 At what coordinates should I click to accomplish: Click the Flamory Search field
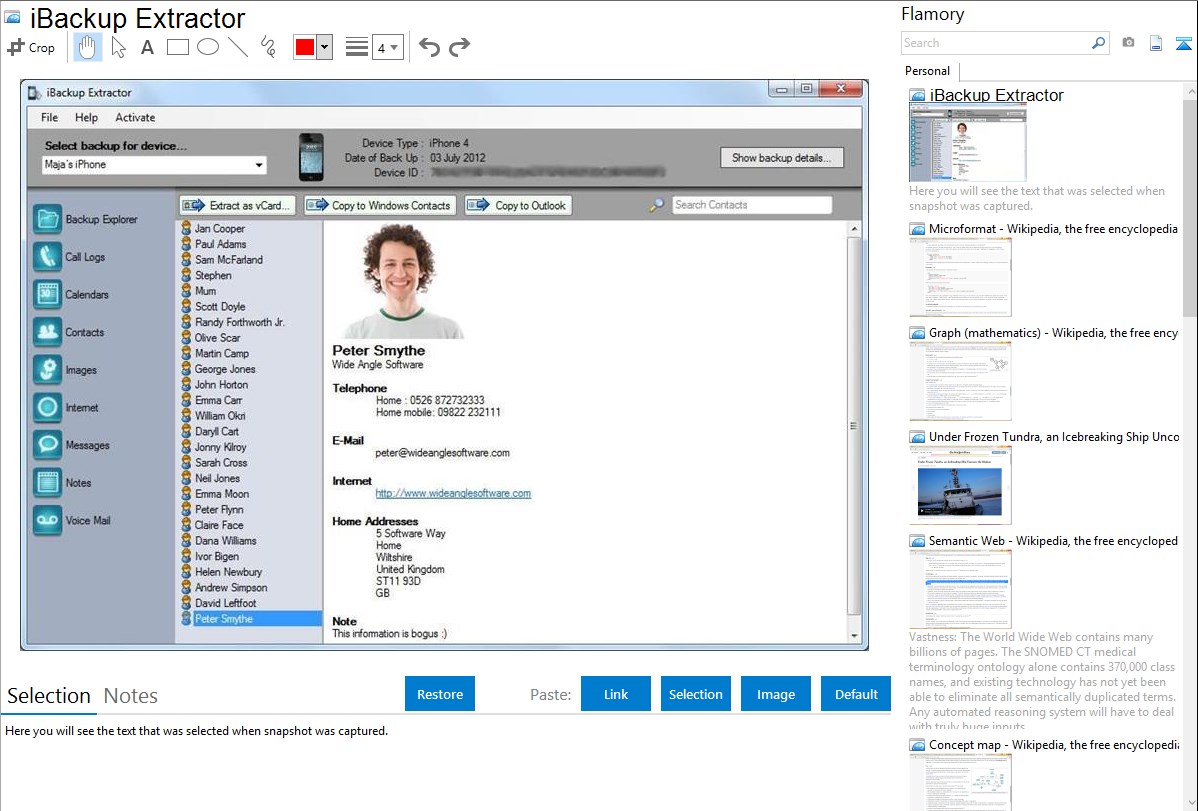tap(995, 43)
